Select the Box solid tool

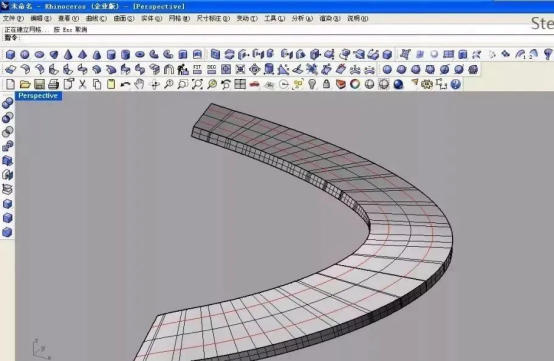click(10, 54)
